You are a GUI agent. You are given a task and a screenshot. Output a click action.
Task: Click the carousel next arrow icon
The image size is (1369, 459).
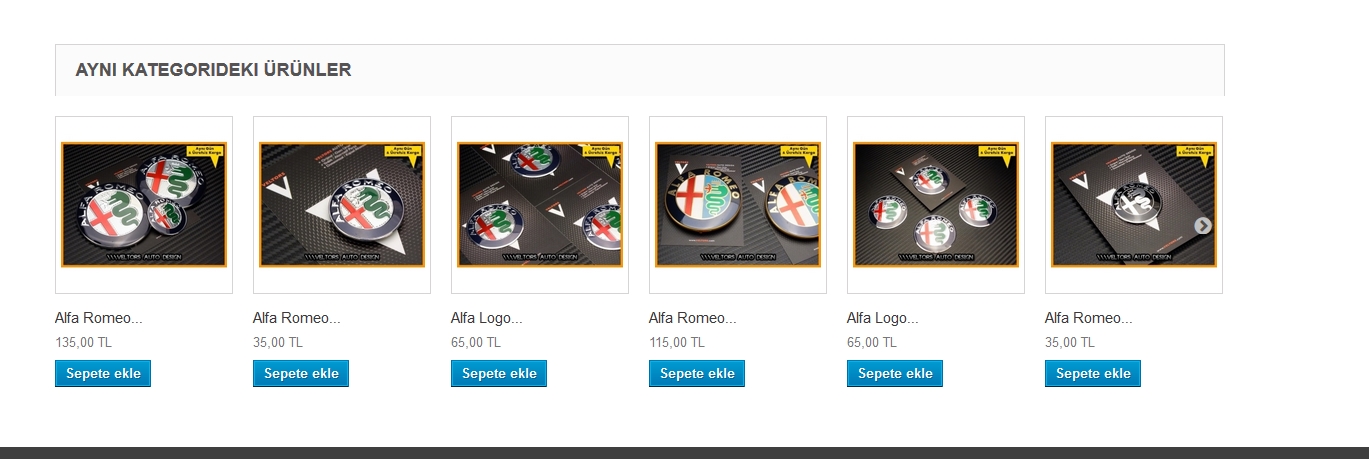click(x=1203, y=225)
